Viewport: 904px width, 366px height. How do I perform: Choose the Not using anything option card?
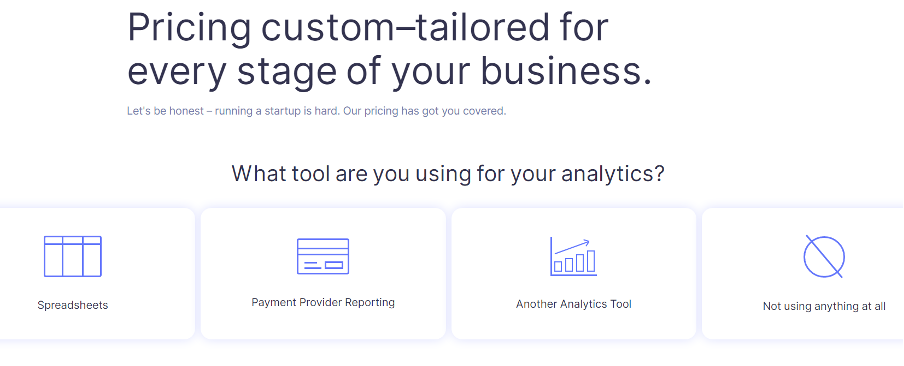tap(803, 274)
